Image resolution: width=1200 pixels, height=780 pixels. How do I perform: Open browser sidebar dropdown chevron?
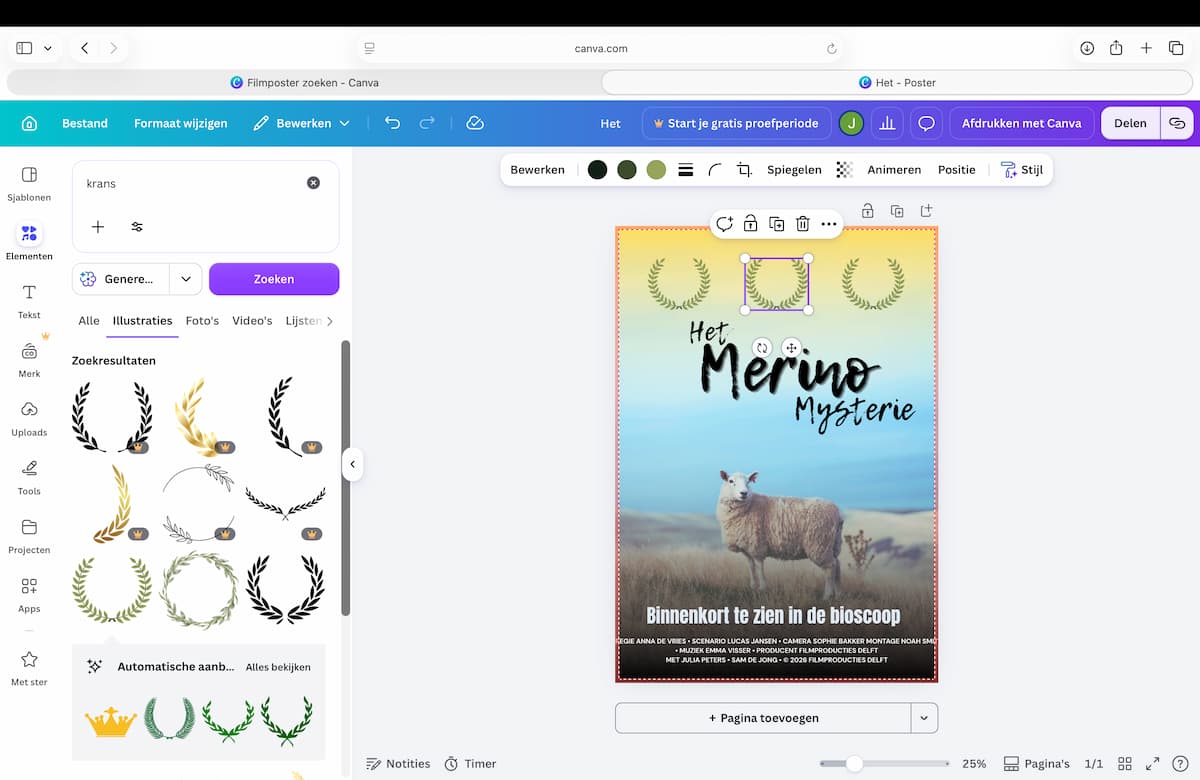[47, 48]
